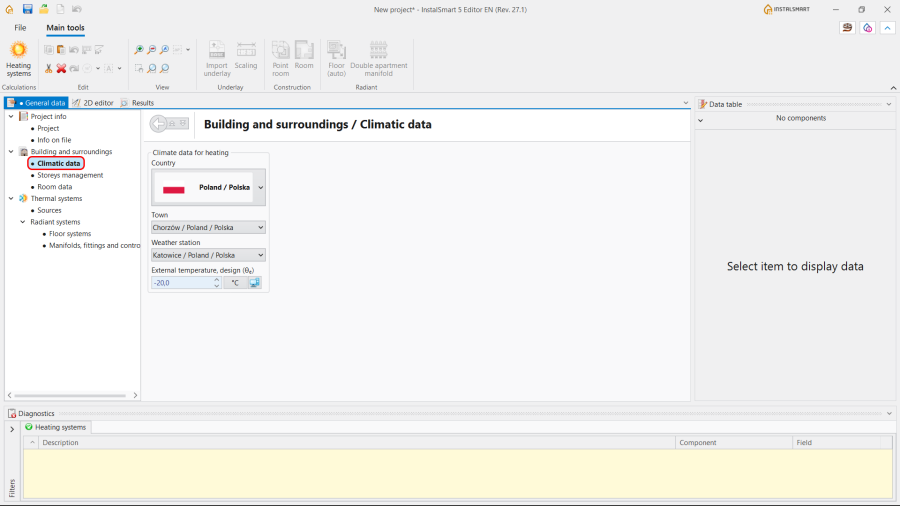Image resolution: width=900 pixels, height=506 pixels.
Task: Collapse the Thermal systems tree node
Action: [11, 198]
